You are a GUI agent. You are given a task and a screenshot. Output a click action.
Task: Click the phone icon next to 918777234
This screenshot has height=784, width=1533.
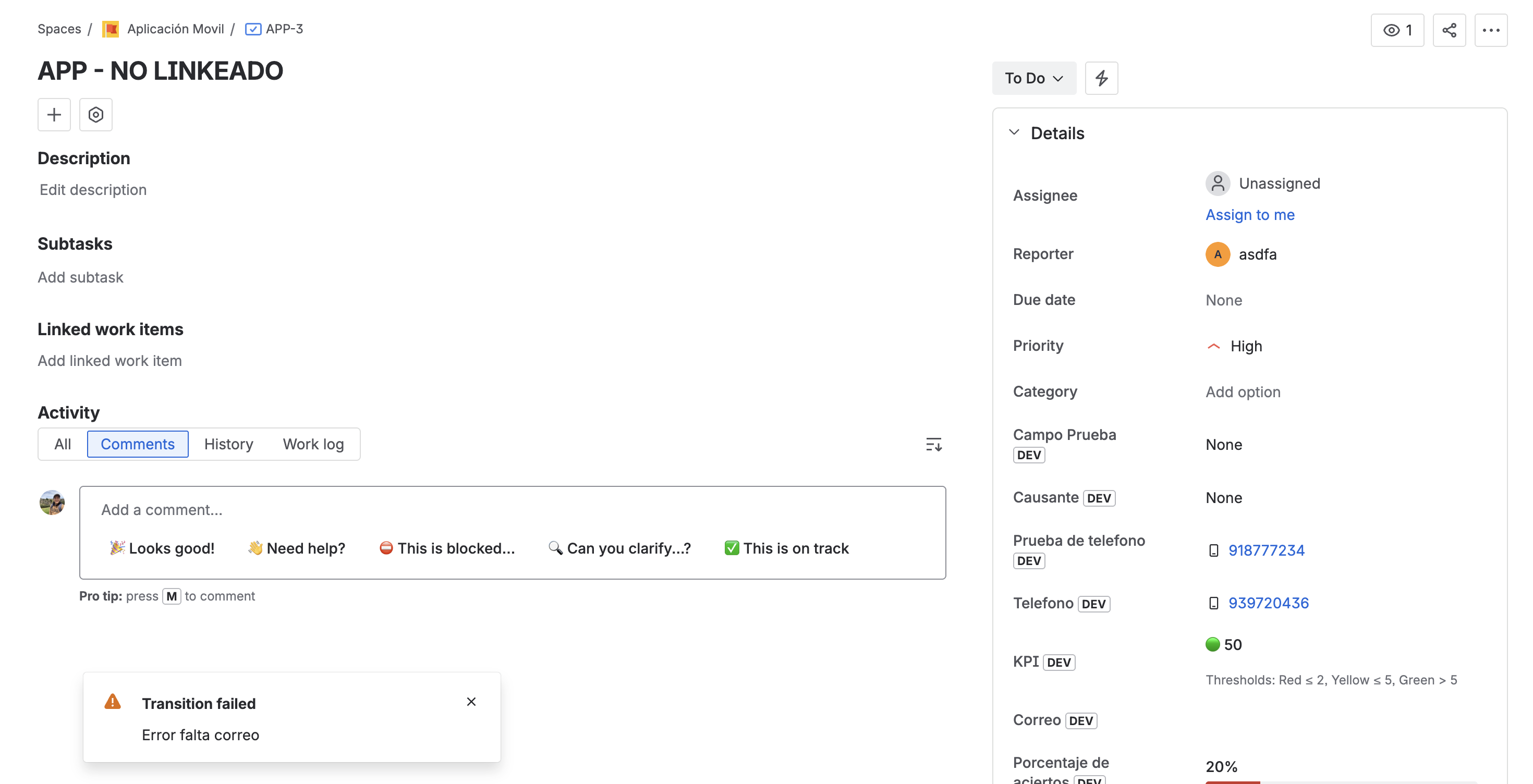tap(1214, 550)
